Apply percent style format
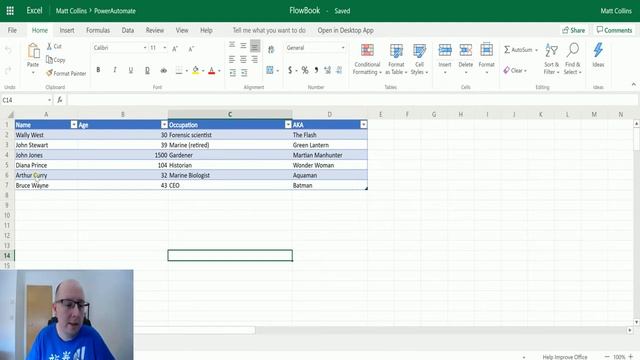 tap(305, 70)
